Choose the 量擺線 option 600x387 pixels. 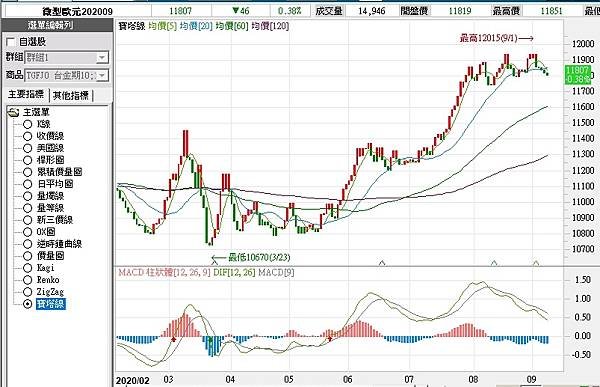click(27, 196)
